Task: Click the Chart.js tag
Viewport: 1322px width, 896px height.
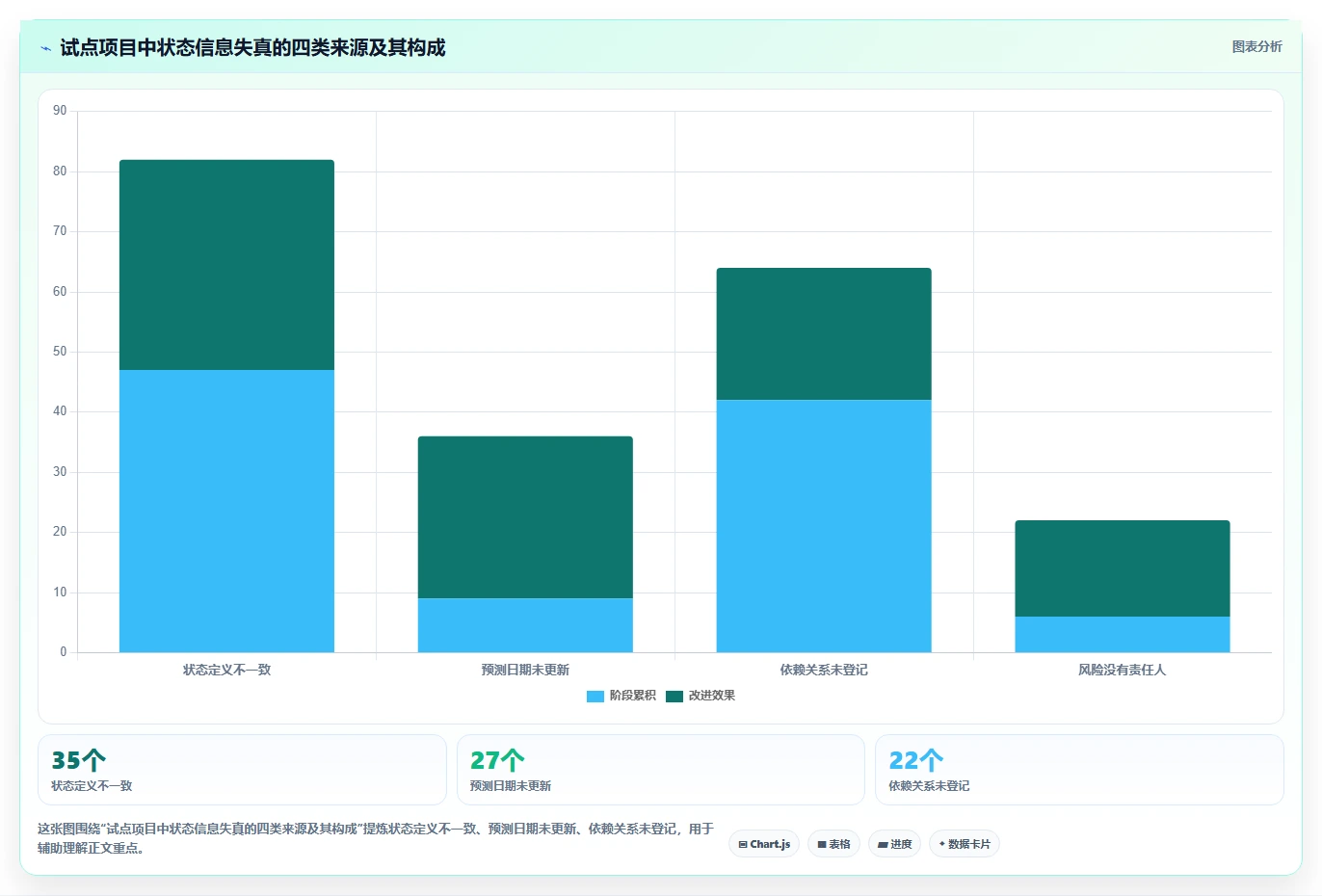Action: point(764,844)
